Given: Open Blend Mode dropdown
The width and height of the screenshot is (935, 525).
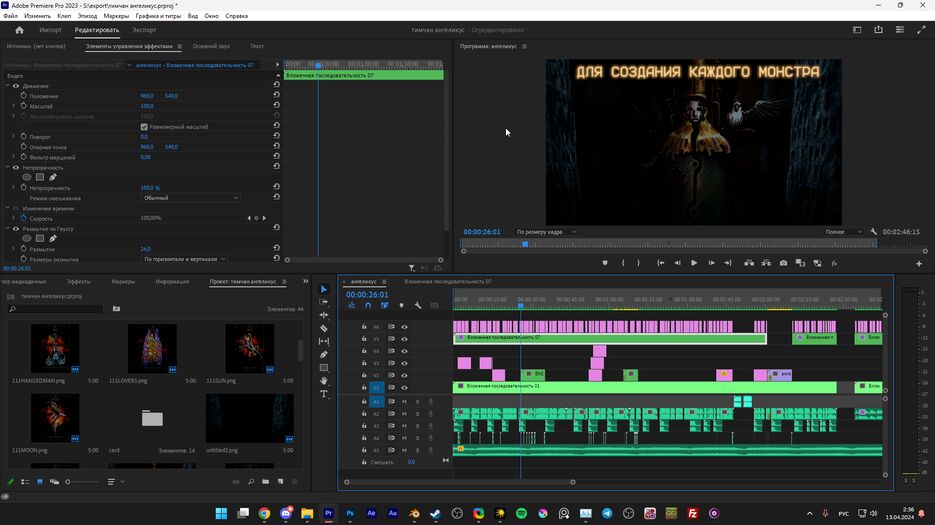Looking at the screenshot, I should [190, 198].
